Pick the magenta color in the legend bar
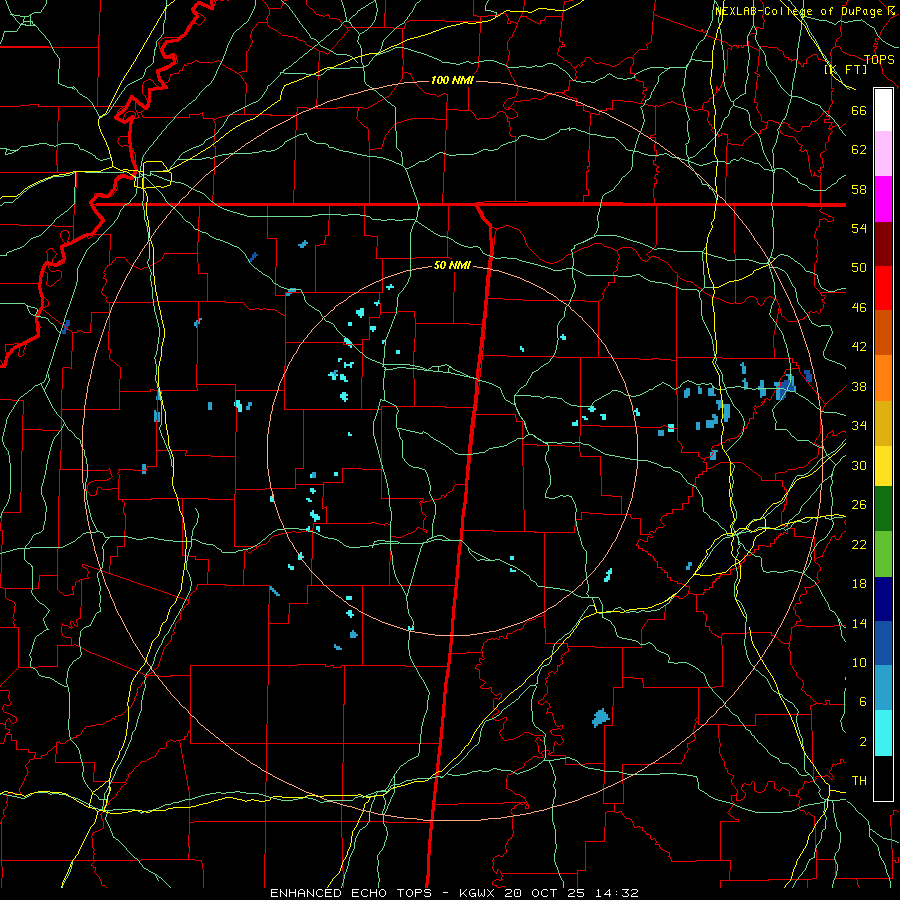 tap(883, 199)
